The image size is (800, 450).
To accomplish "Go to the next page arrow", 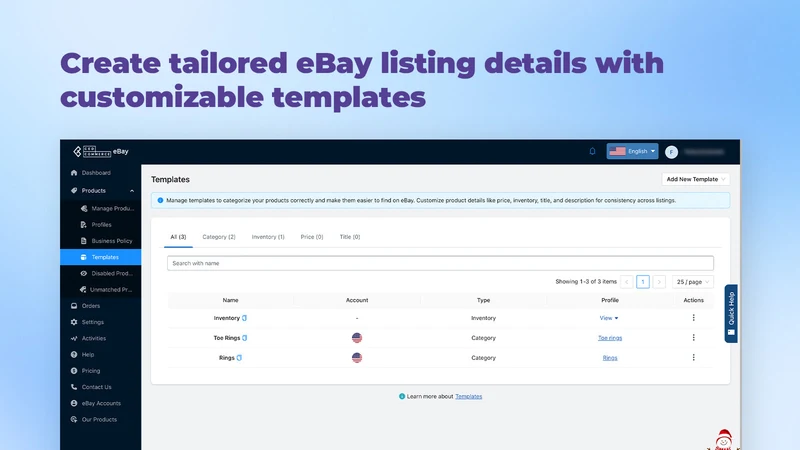I will (659, 282).
